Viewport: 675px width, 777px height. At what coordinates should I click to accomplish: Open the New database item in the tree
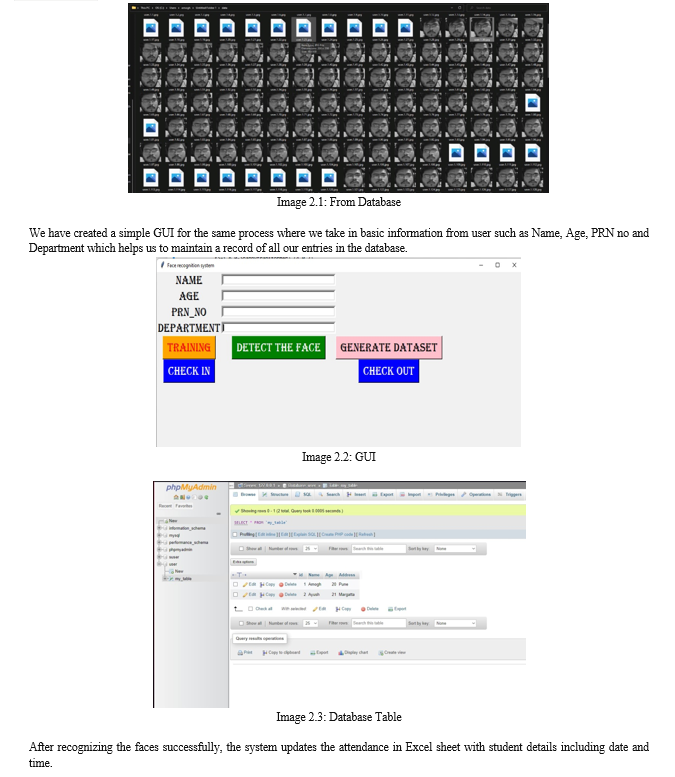[173, 521]
